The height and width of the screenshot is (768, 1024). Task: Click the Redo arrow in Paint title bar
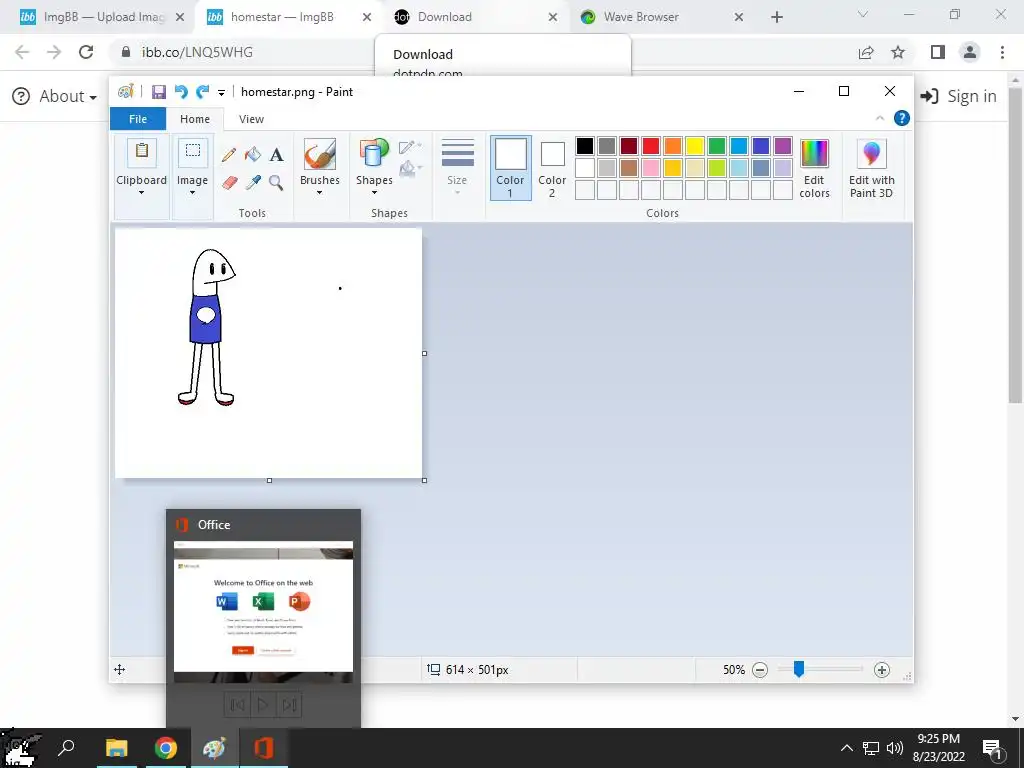point(203,91)
